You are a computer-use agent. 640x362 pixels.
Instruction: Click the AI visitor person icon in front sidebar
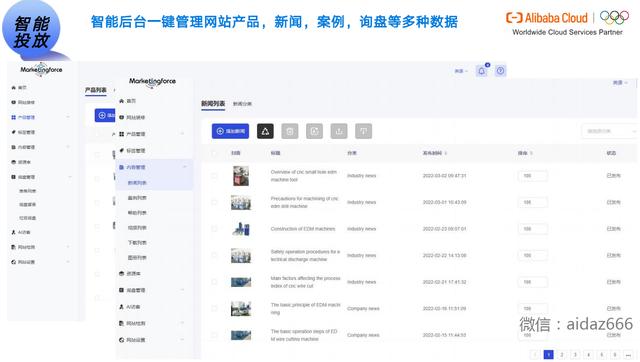(121, 306)
